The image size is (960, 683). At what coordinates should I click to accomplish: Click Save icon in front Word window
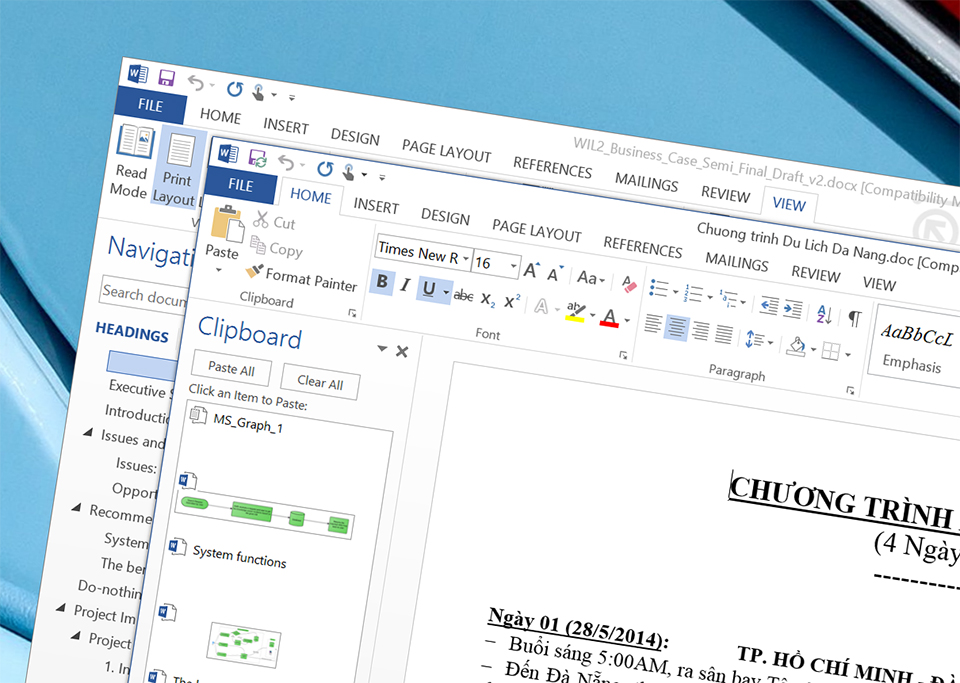(x=258, y=158)
